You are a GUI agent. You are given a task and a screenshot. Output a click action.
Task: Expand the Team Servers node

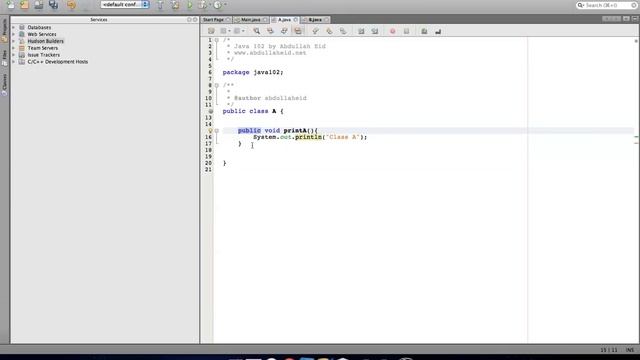pyautogui.click(x=13, y=48)
